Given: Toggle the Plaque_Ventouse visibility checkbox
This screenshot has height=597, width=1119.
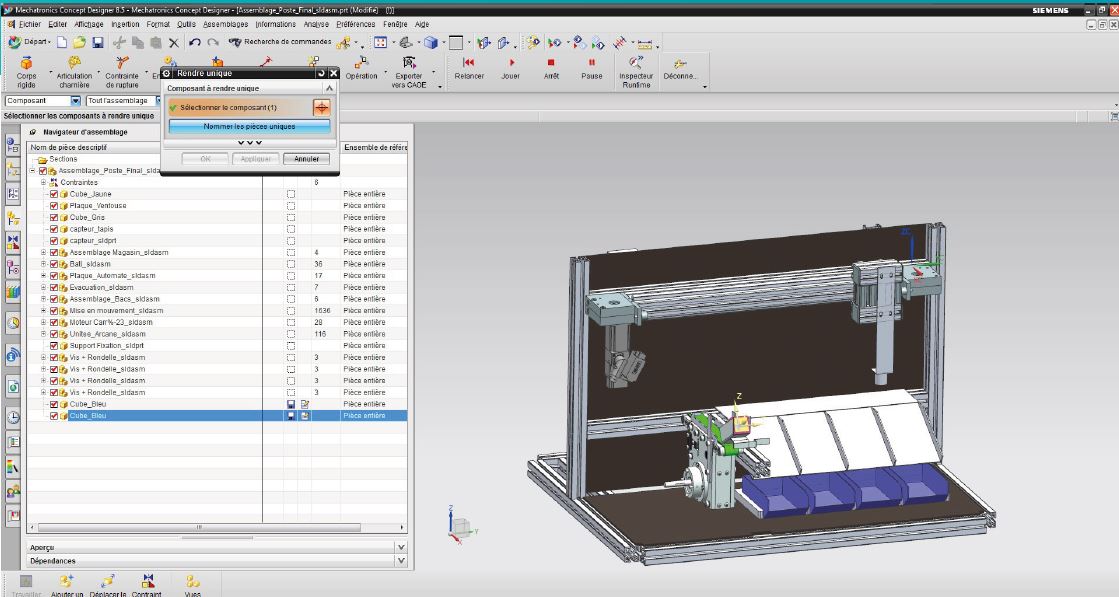Looking at the screenshot, I should click(x=54, y=205).
